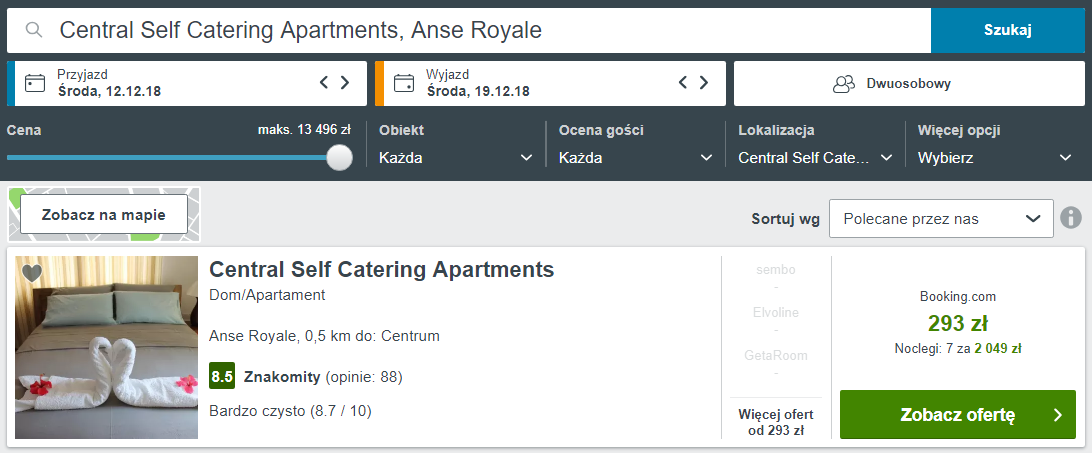Advance check-in date with next arrow
Image resolution: width=1092 pixels, height=453 pixels.
coord(345,82)
